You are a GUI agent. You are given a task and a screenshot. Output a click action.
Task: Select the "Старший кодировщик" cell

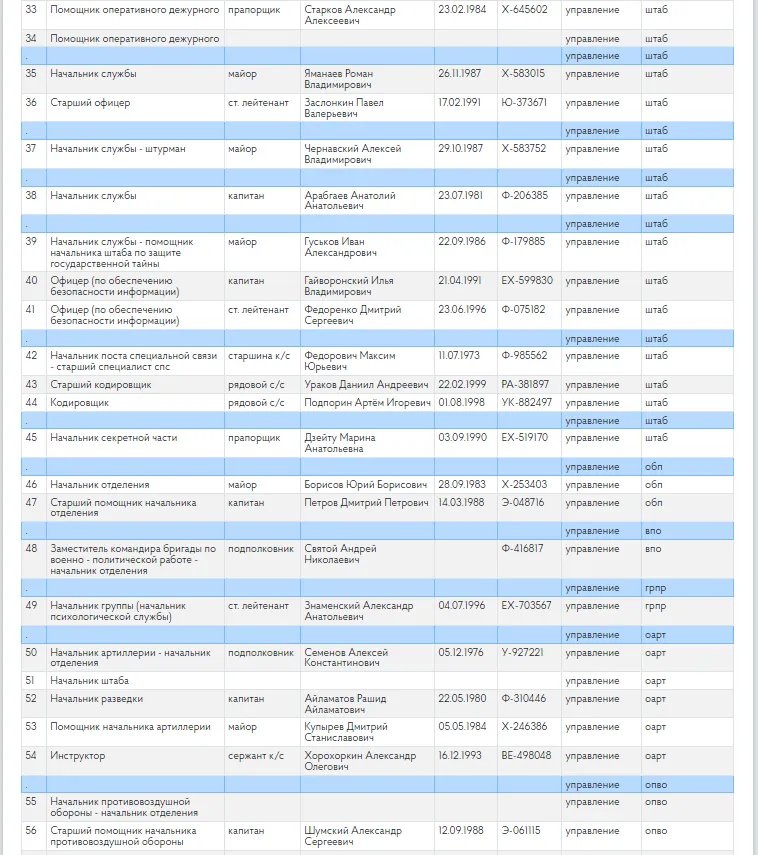pos(100,384)
